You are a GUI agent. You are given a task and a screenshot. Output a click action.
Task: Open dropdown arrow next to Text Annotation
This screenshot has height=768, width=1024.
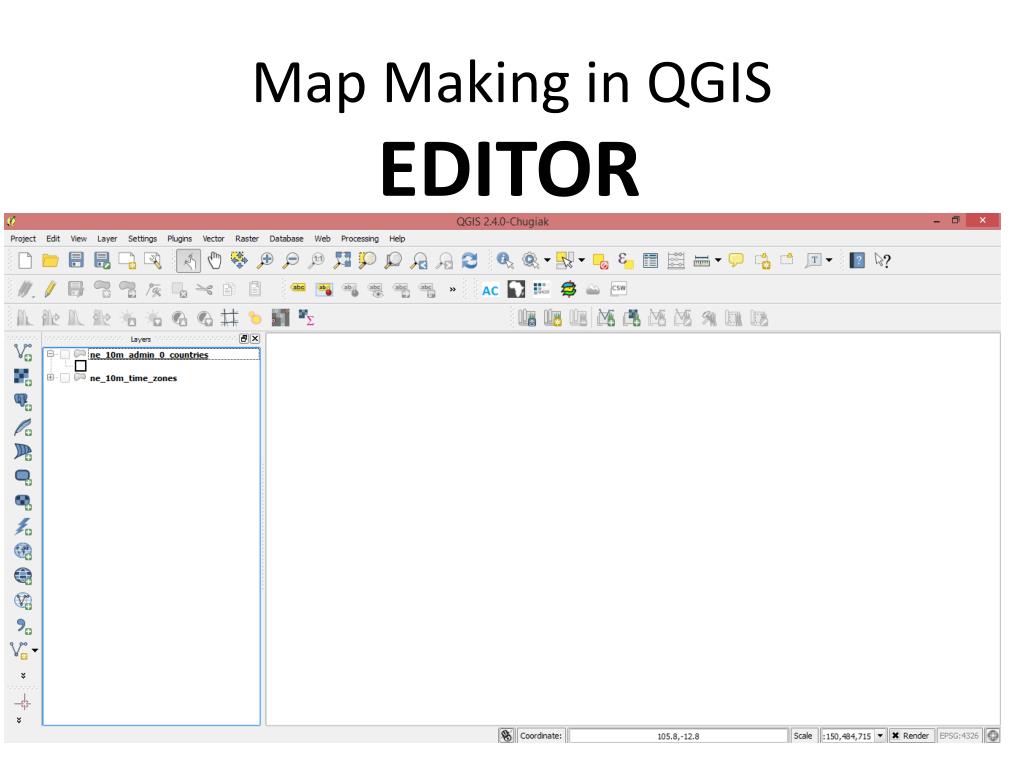click(829, 260)
